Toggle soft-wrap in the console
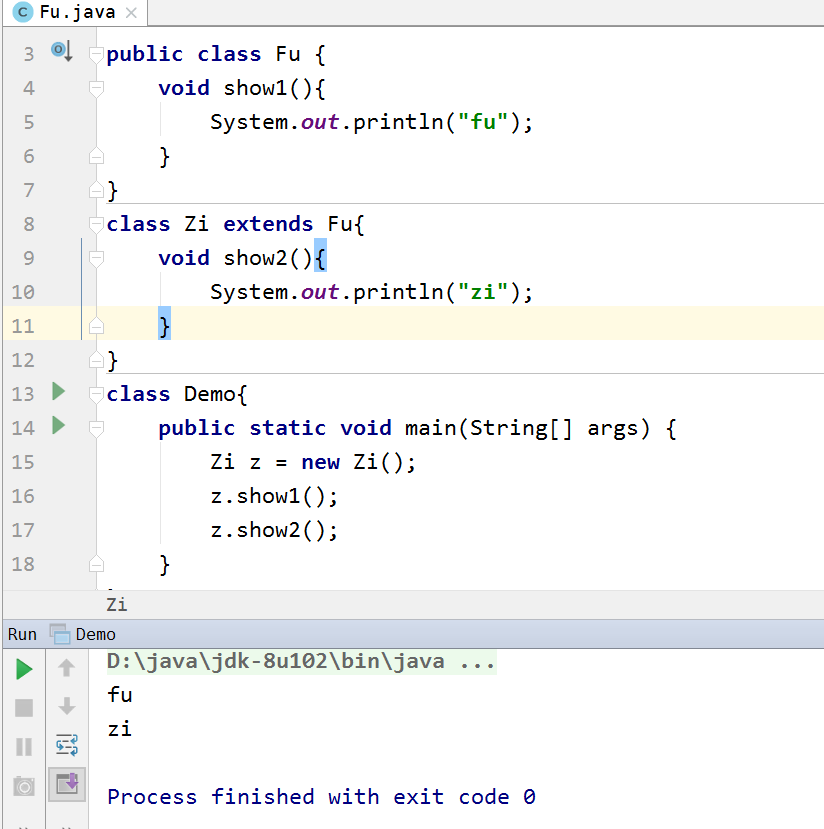This screenshot has height=829, width=824. coord(67,745)
